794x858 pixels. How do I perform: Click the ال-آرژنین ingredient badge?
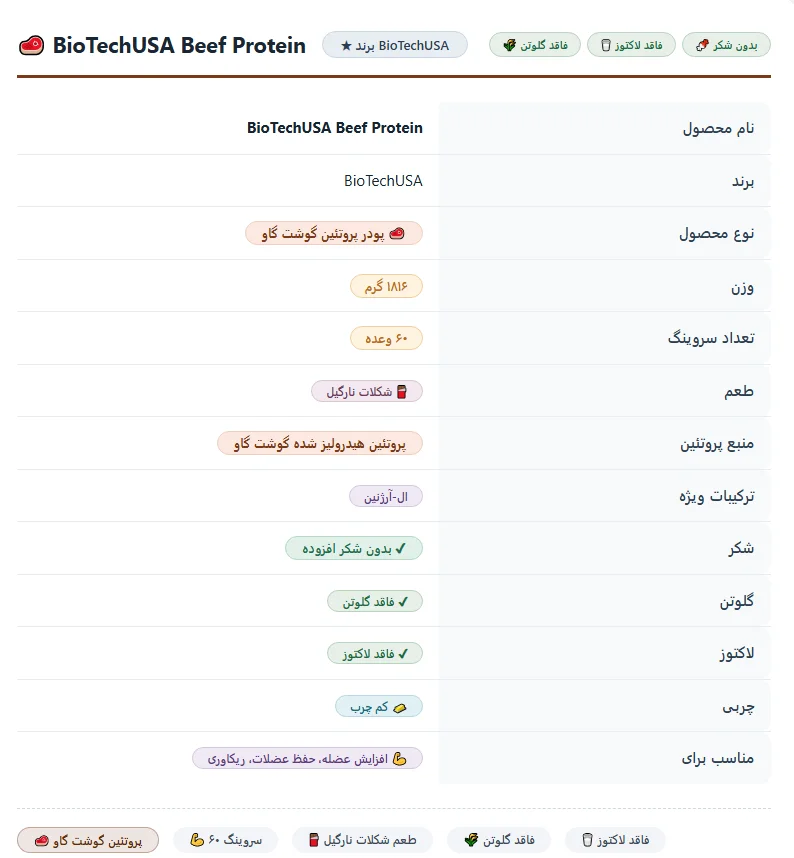click(x=386, y=497)
